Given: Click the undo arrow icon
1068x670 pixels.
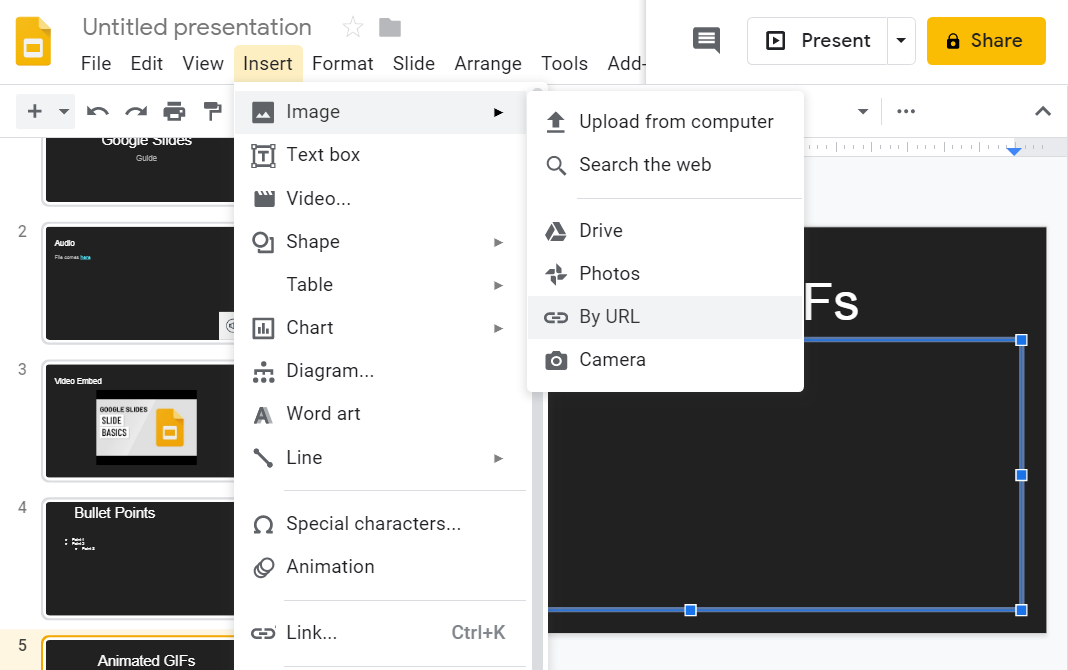Looking at the screenshot, I should (97, 111).
